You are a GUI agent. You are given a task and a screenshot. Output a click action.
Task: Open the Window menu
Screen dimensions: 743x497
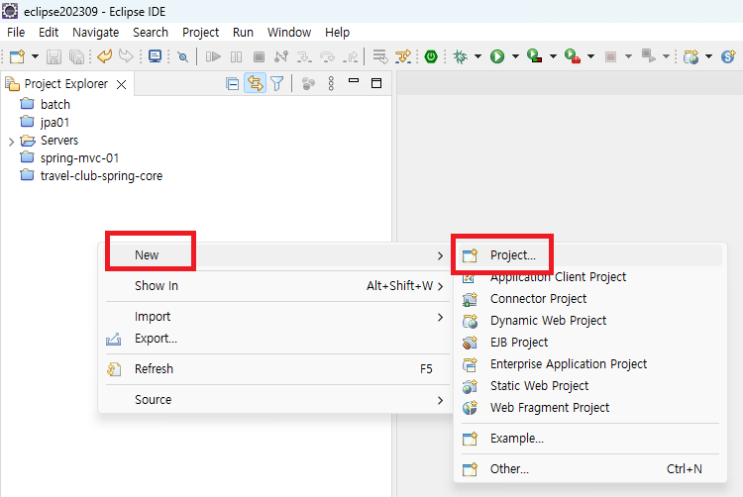click(x=289, y=32)
